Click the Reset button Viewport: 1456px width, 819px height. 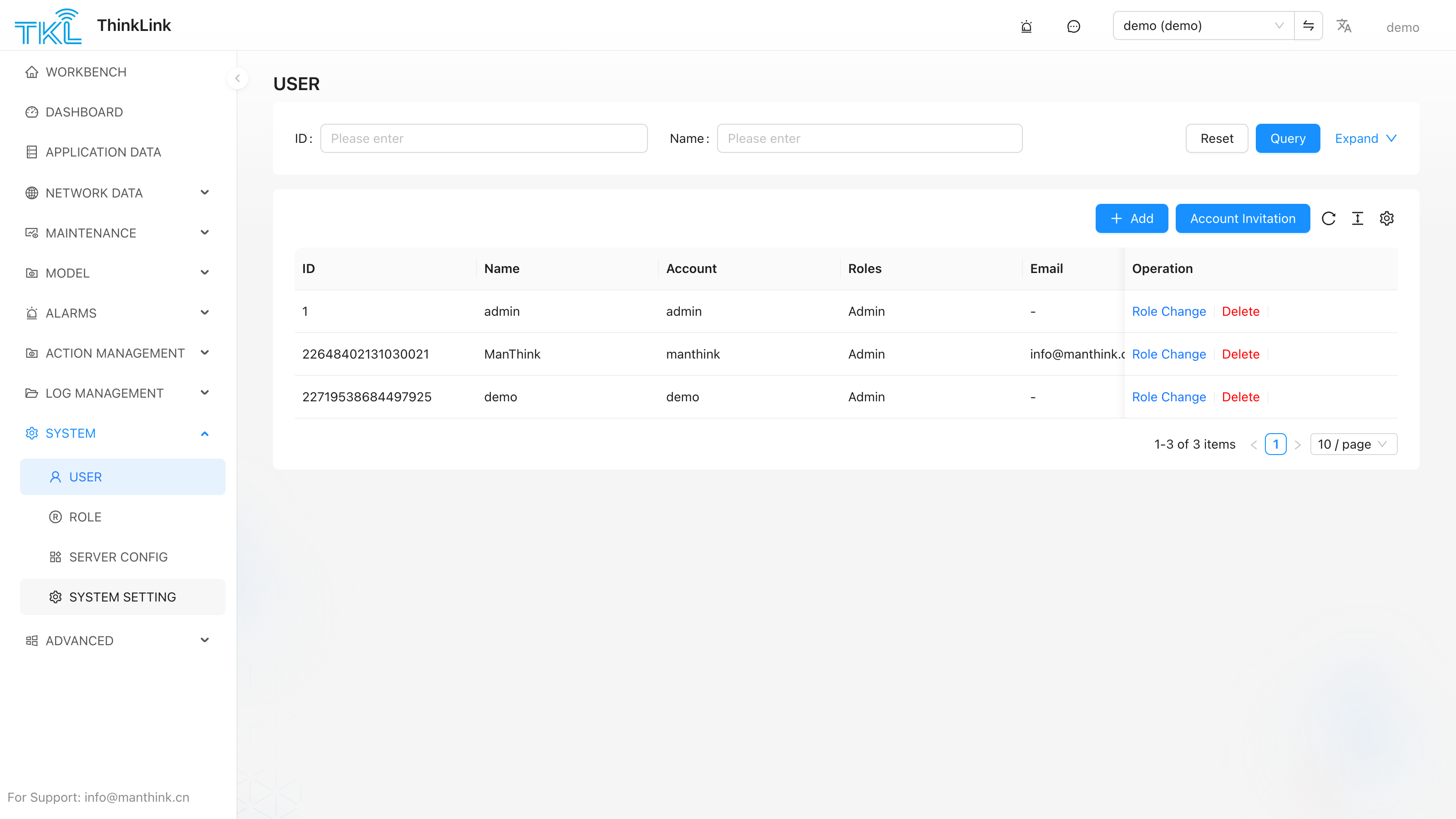point(1216,138)
